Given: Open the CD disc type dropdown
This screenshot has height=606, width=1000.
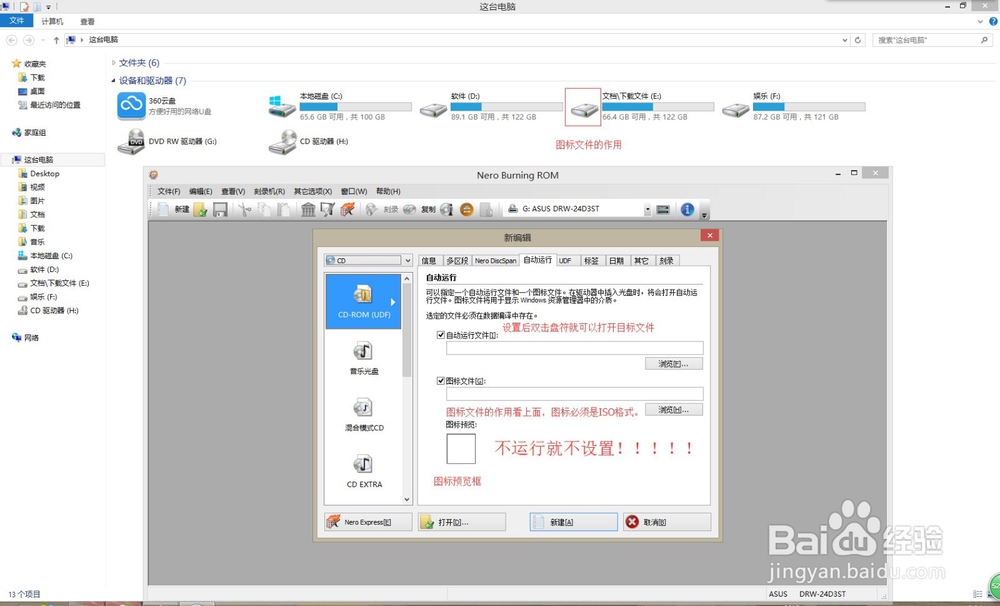Looking at the screenshot, I should 405,259.
